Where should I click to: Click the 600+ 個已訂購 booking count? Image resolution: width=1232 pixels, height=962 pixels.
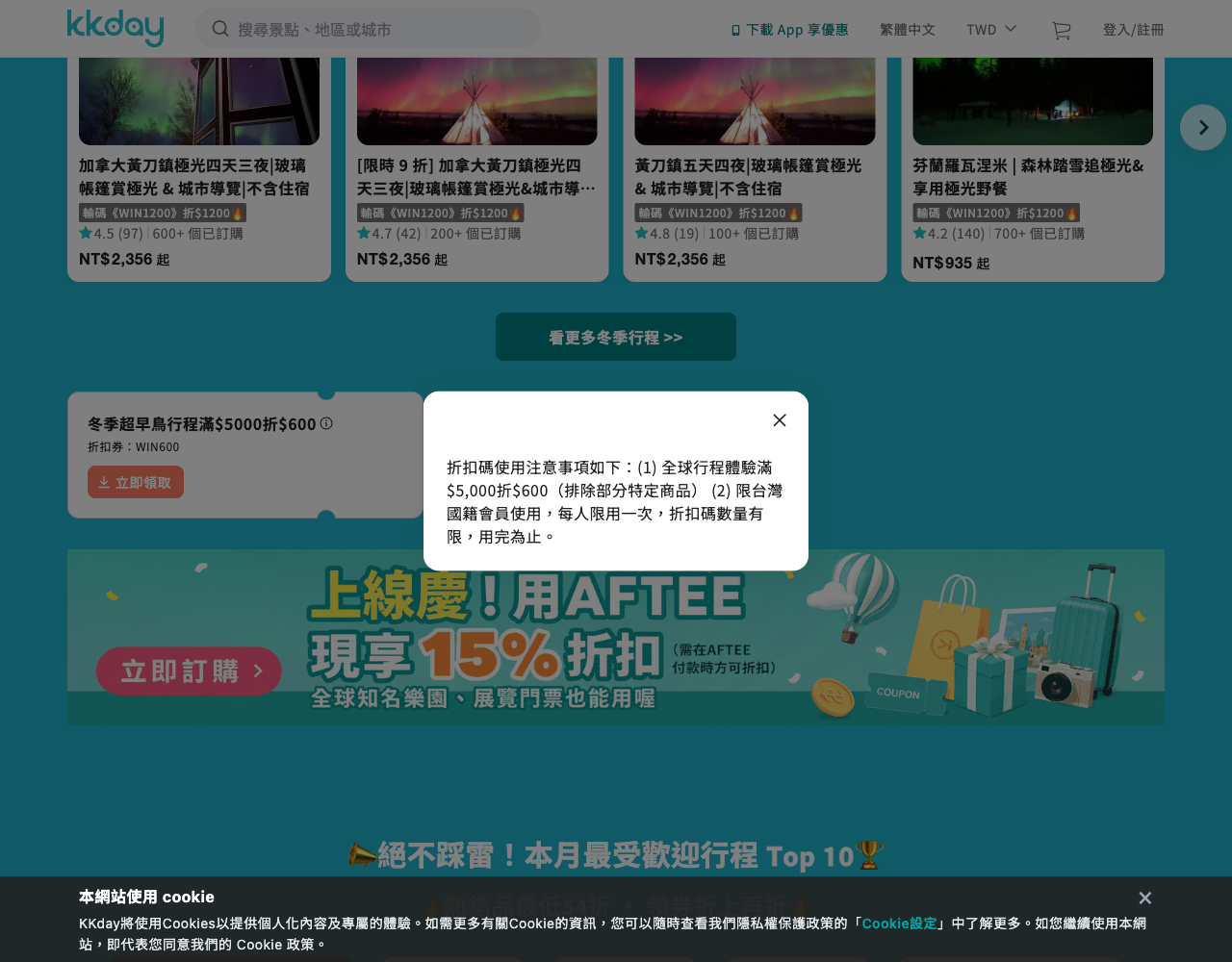(197, 234)
